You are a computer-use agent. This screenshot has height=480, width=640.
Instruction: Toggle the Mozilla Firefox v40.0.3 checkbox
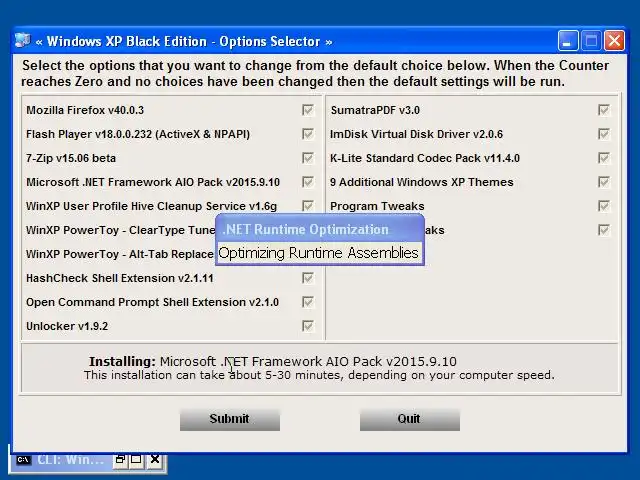click(x=308, y=110)
